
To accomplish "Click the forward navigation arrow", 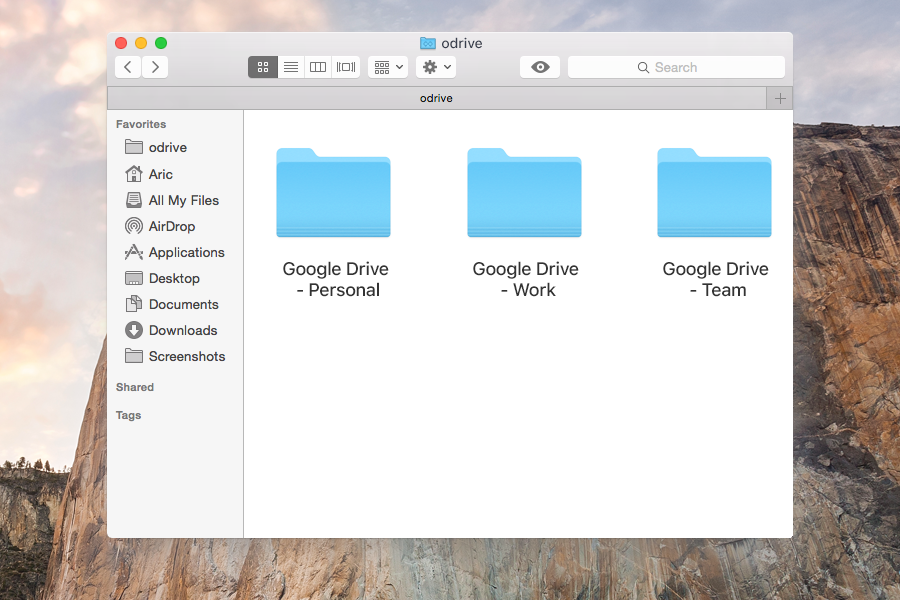I will pyautogui.click(x=153, y=66).
